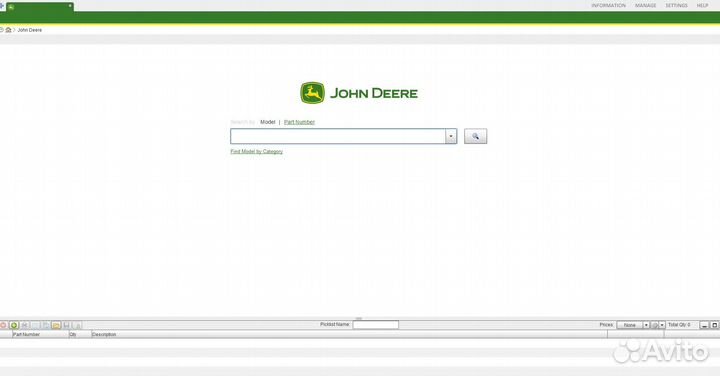Open the MANAGE menu
This screenshot has height=376, width=720.
coord(646,6)
